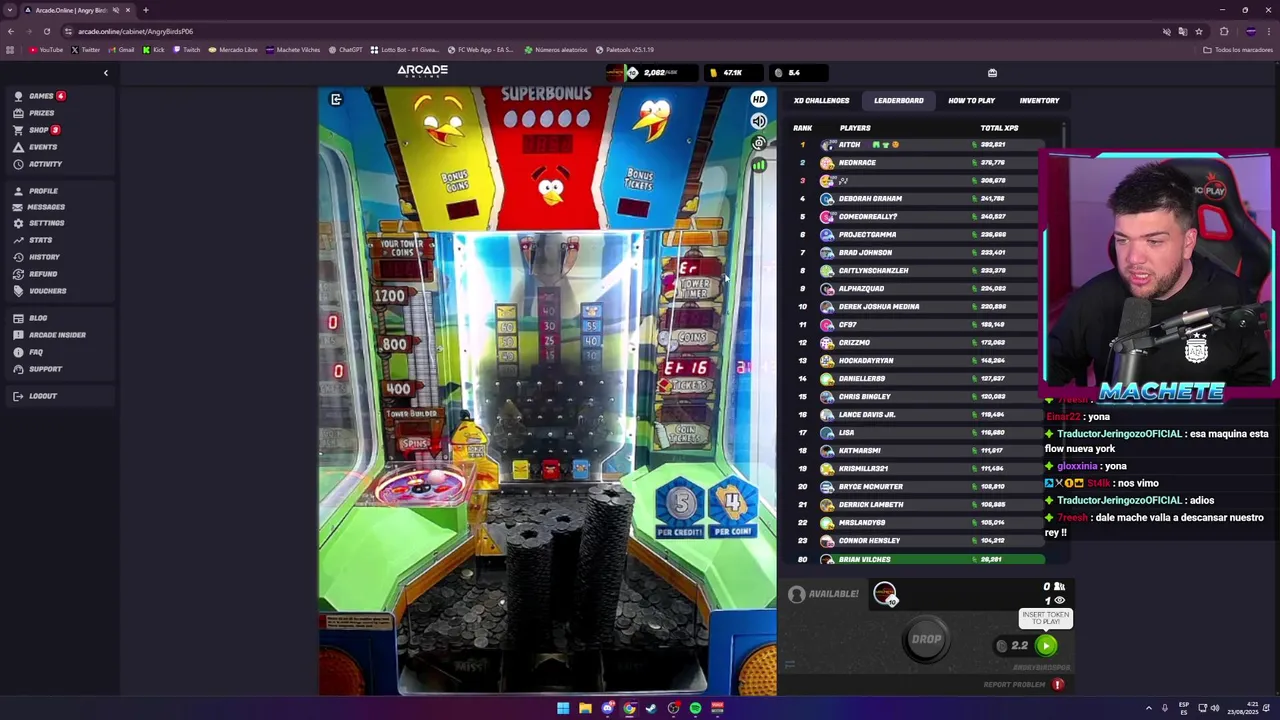Exit the game cabinet view icon
The height and width of the screenshot is (720, 1280).
pyautogui.click(x=336, y=99)
